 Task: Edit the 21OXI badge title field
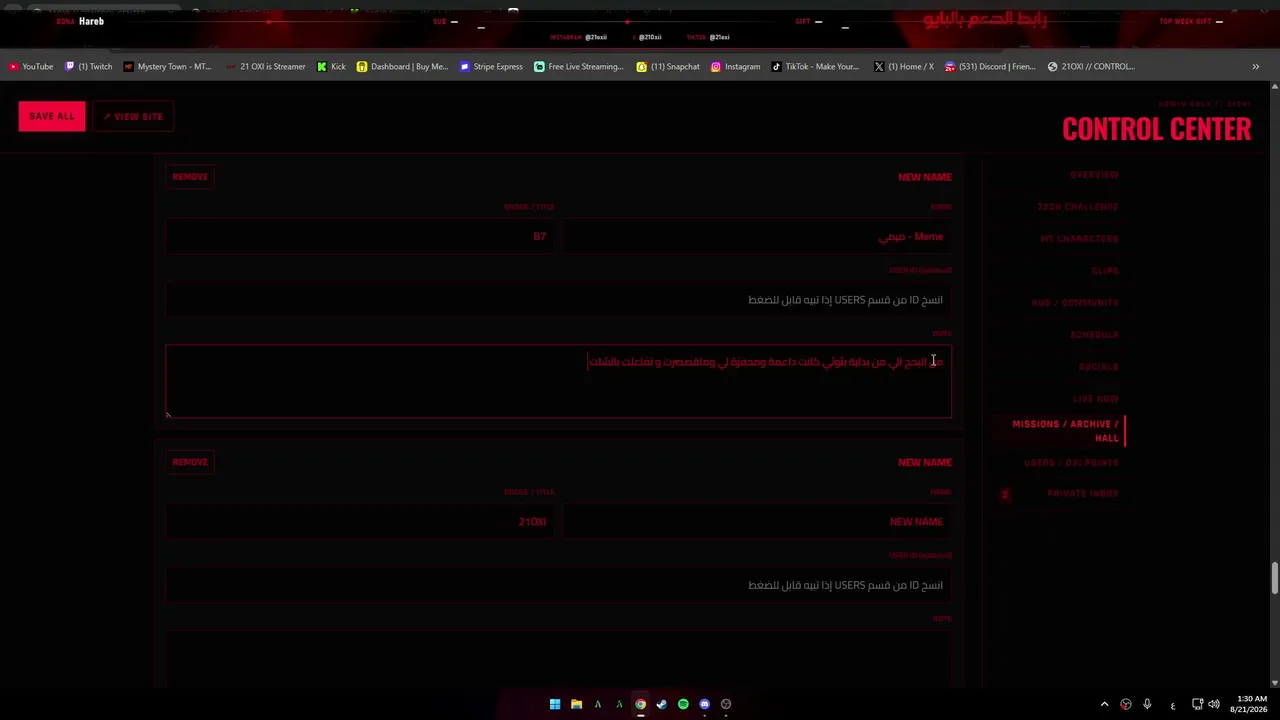click(360, 522)
